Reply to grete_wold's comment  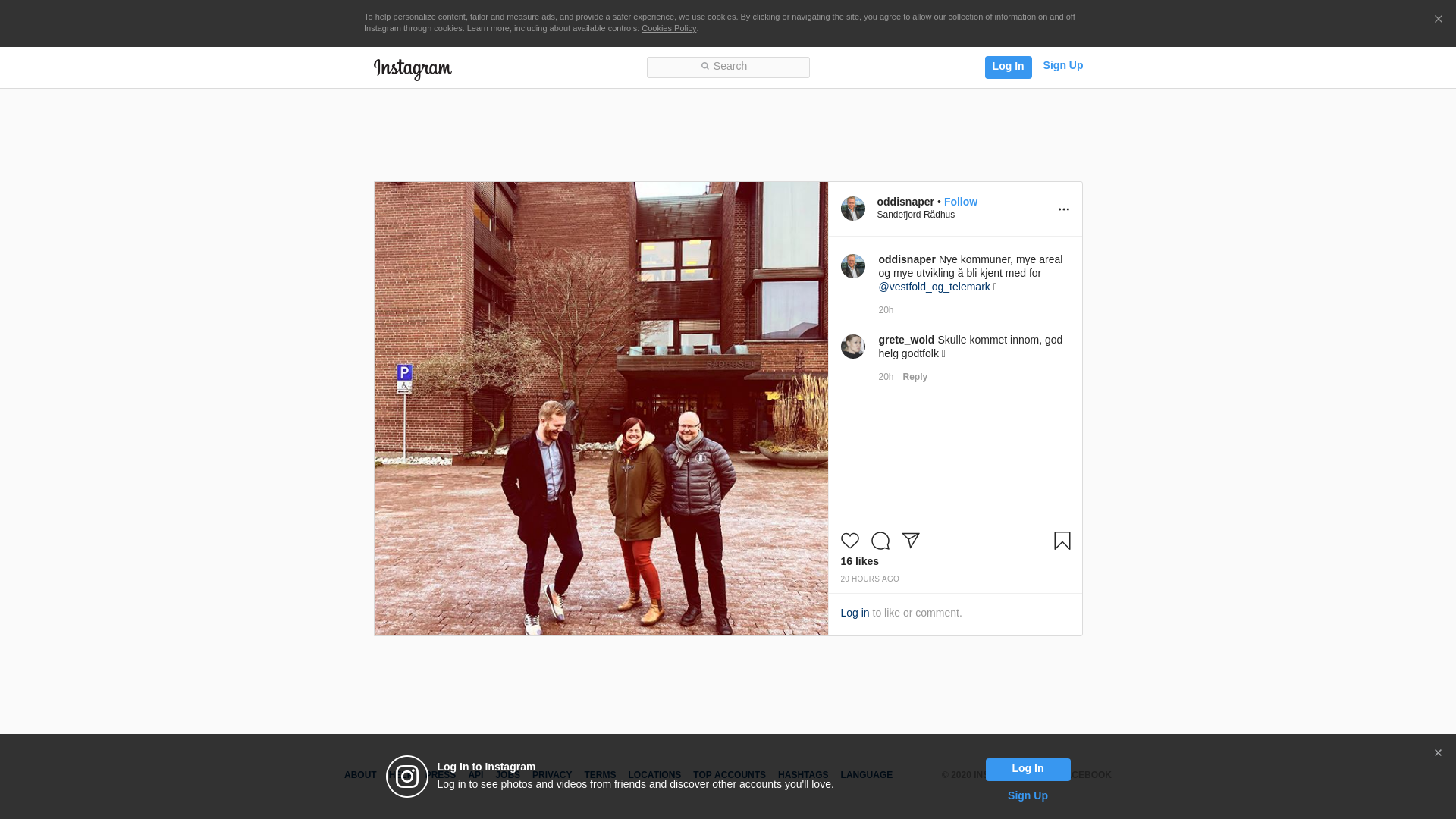[x=915, y=377]
